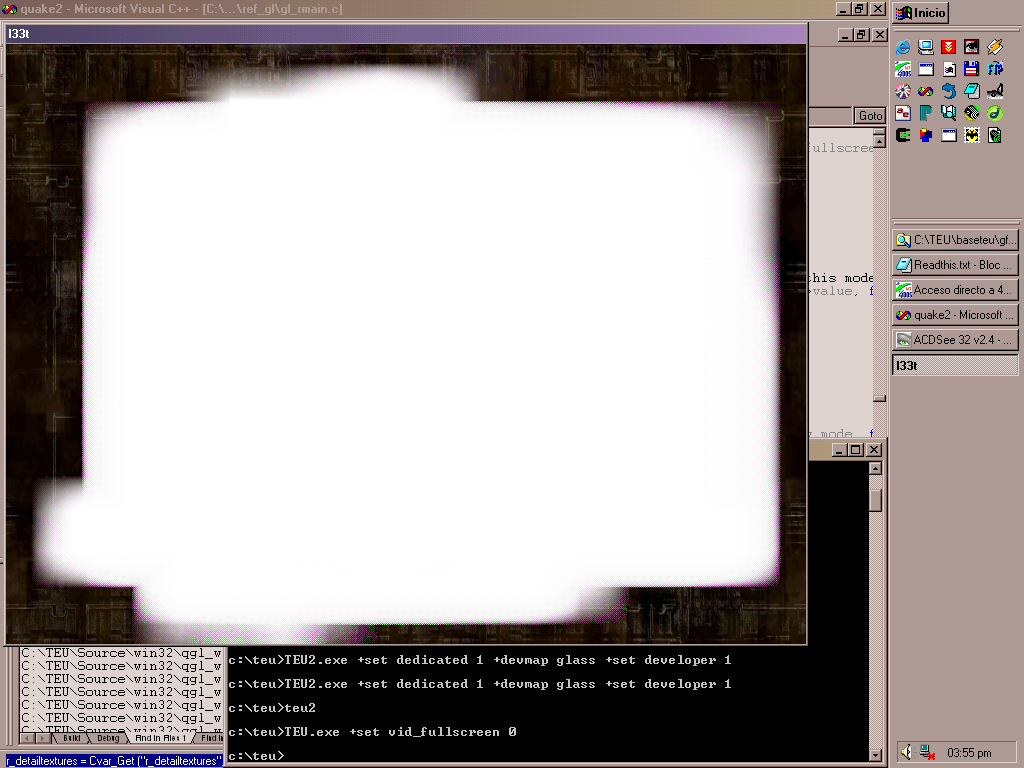
Task: Click the red and blue blocks icon
Action: [925, 136]
